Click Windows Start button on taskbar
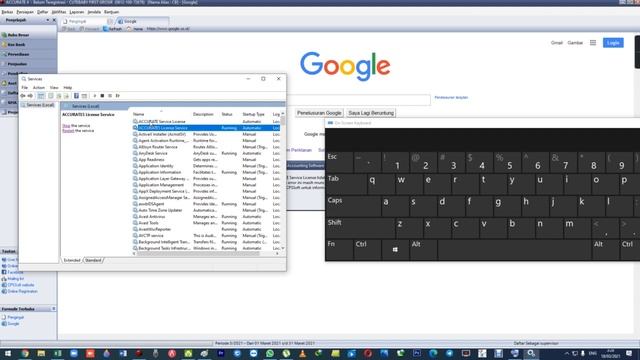The height and width of the screenshot is (360, 640). point(7,353)
